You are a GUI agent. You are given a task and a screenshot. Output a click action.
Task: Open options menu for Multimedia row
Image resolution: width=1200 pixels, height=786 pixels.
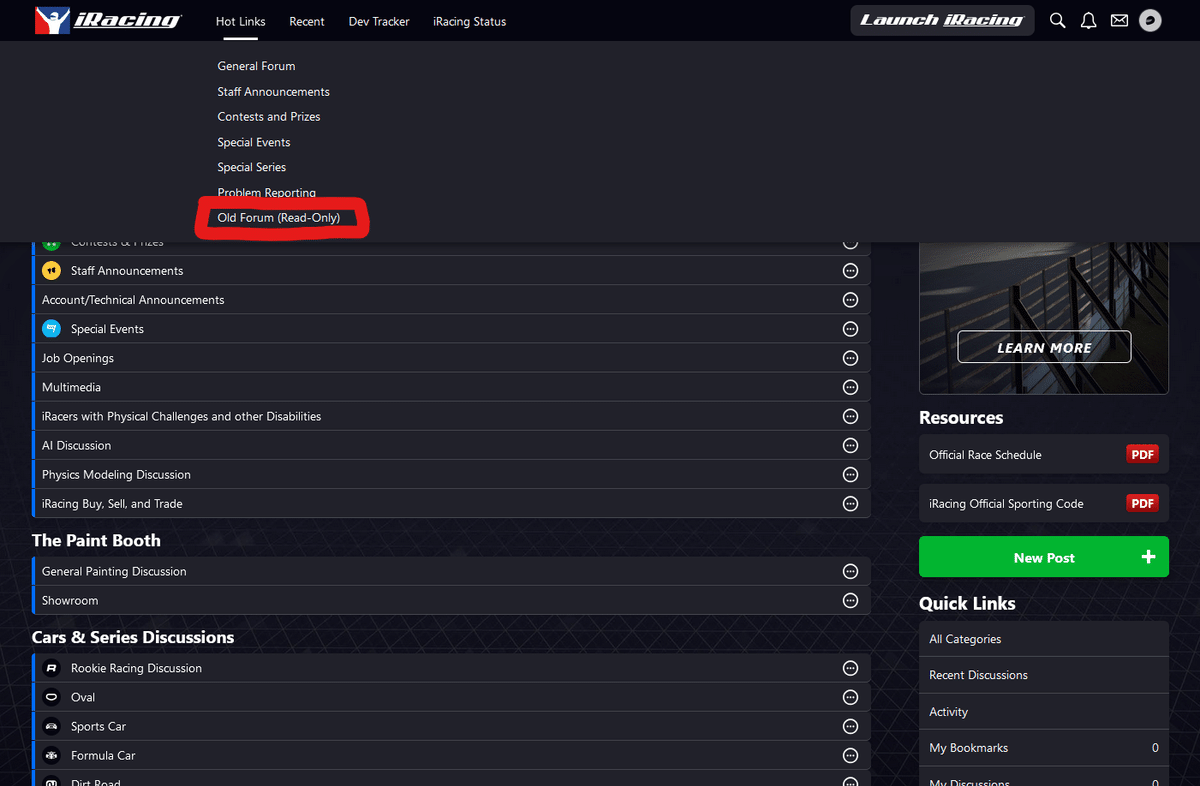coord(850,387)
